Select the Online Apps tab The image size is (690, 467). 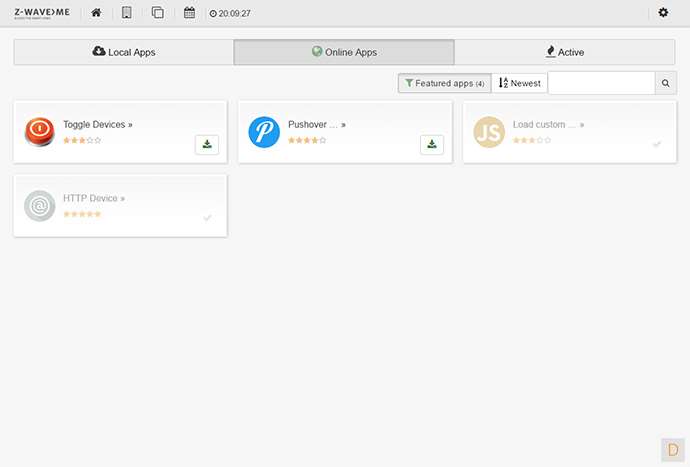[x=344, y=52]
